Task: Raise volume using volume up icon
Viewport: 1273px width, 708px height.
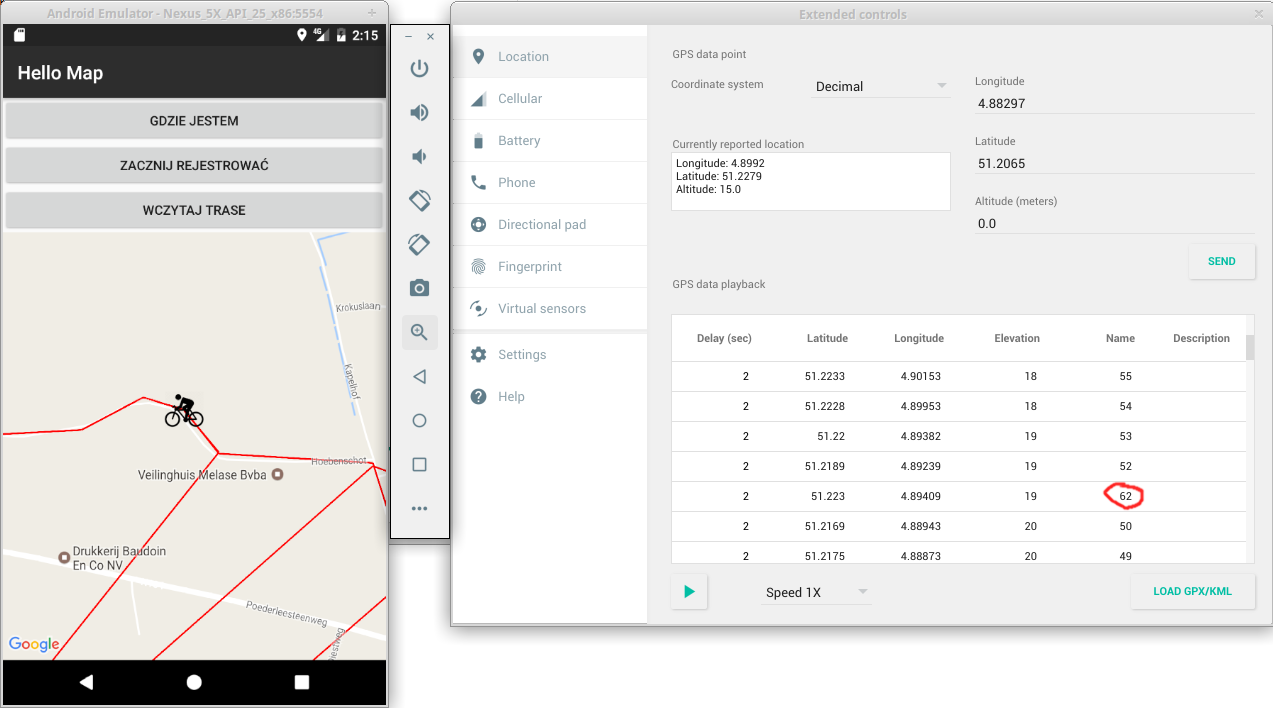Action: click(x=419, y=112)
